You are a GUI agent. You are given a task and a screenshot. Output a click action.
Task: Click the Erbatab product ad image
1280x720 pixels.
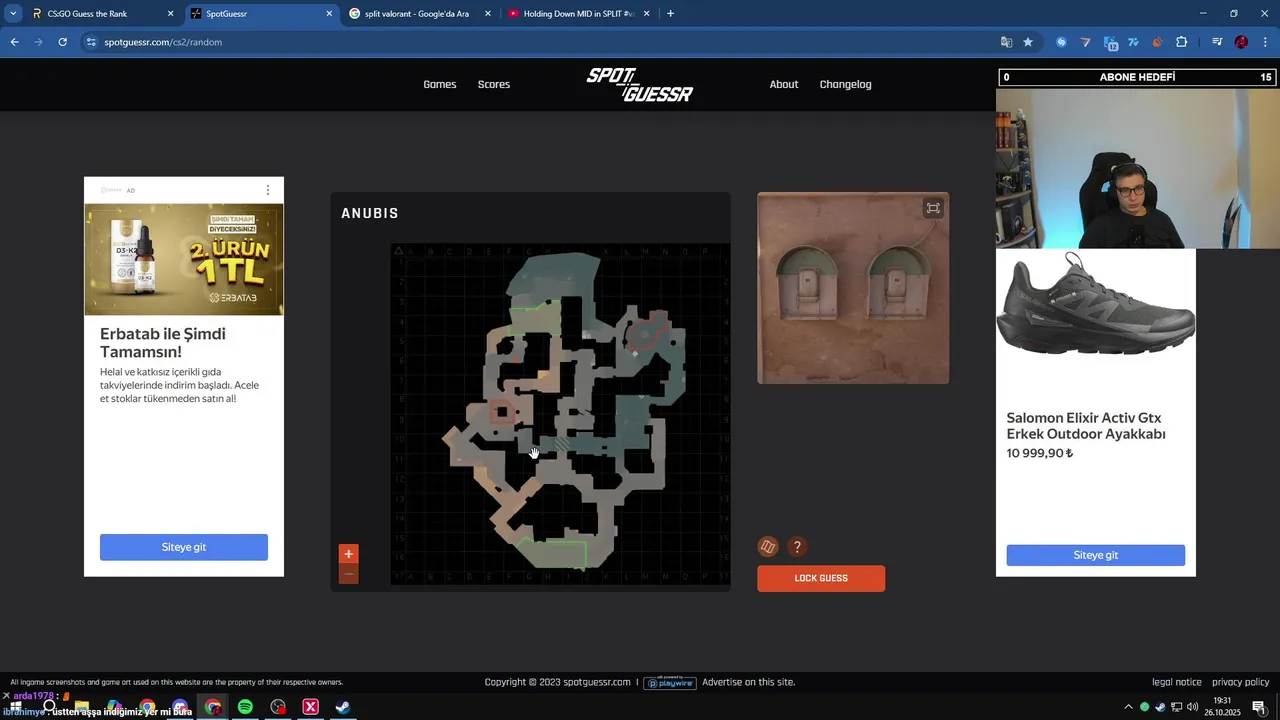click(x=184, y=259)
